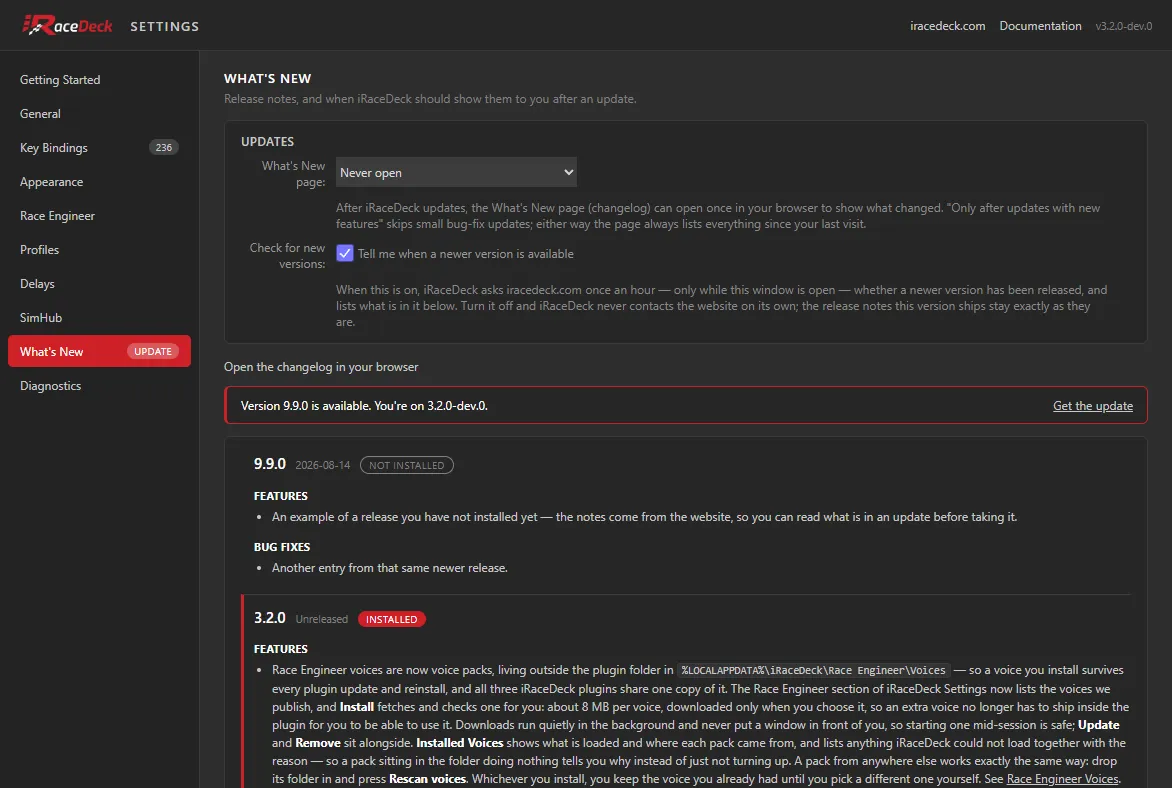Screen dimensions: 1172x788
Task: Open the Diagnostics section
Action: [99, 386]
